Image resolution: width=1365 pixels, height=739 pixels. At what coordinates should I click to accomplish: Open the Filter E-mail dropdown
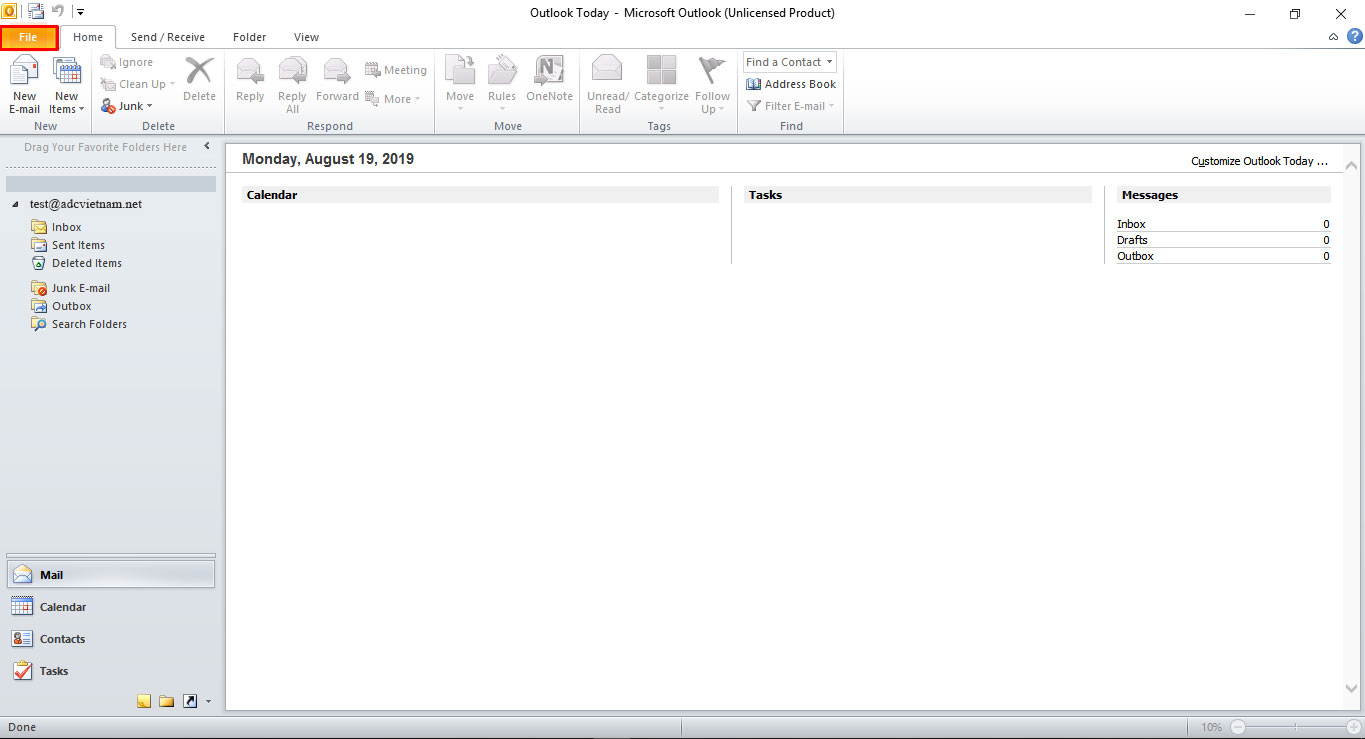(x=791, y=106)
